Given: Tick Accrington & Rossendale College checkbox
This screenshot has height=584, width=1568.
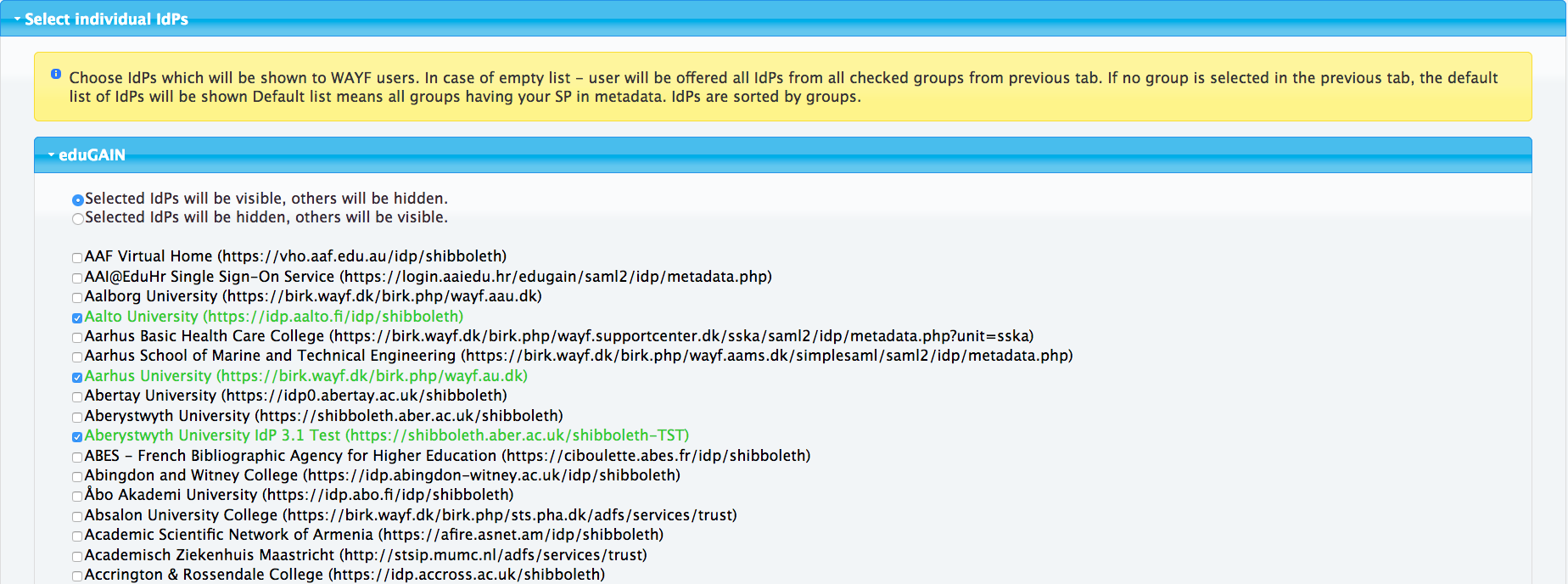Looking at the screenshot, I should pos(77,576).
